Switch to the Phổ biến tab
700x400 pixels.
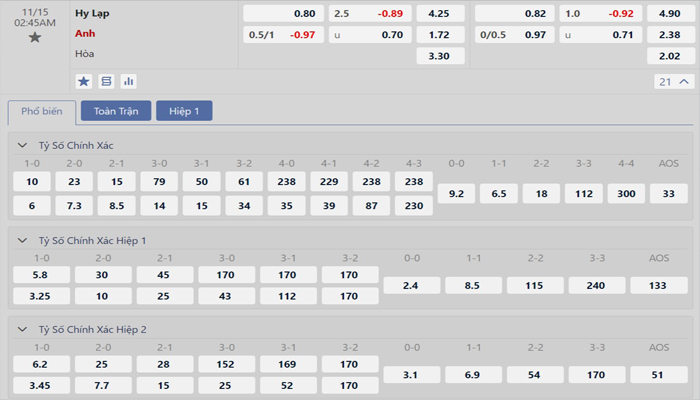click(41, 111)
